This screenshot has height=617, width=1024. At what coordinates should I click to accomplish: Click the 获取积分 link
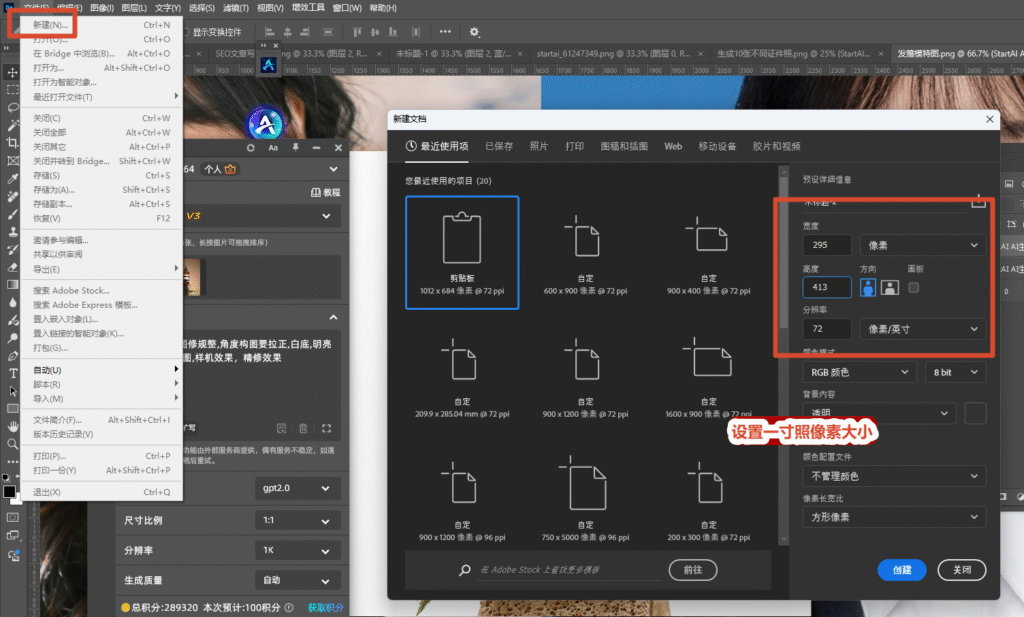pos(325,608)
